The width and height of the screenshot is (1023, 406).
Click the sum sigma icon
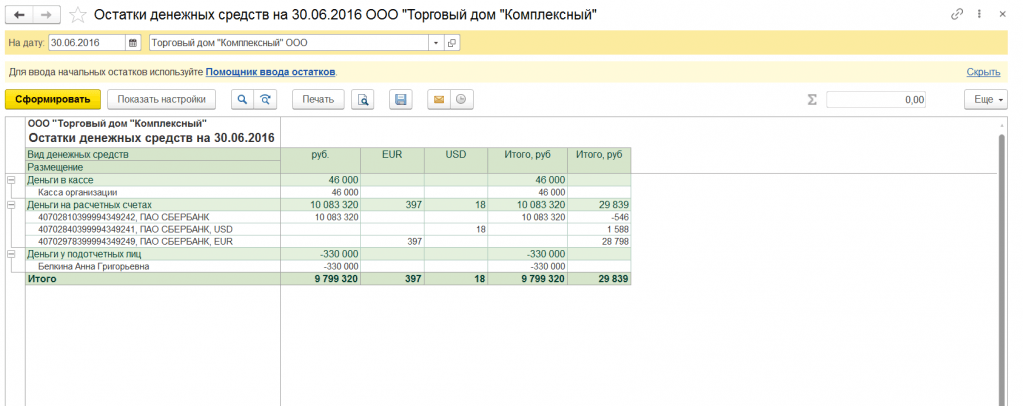812,99
